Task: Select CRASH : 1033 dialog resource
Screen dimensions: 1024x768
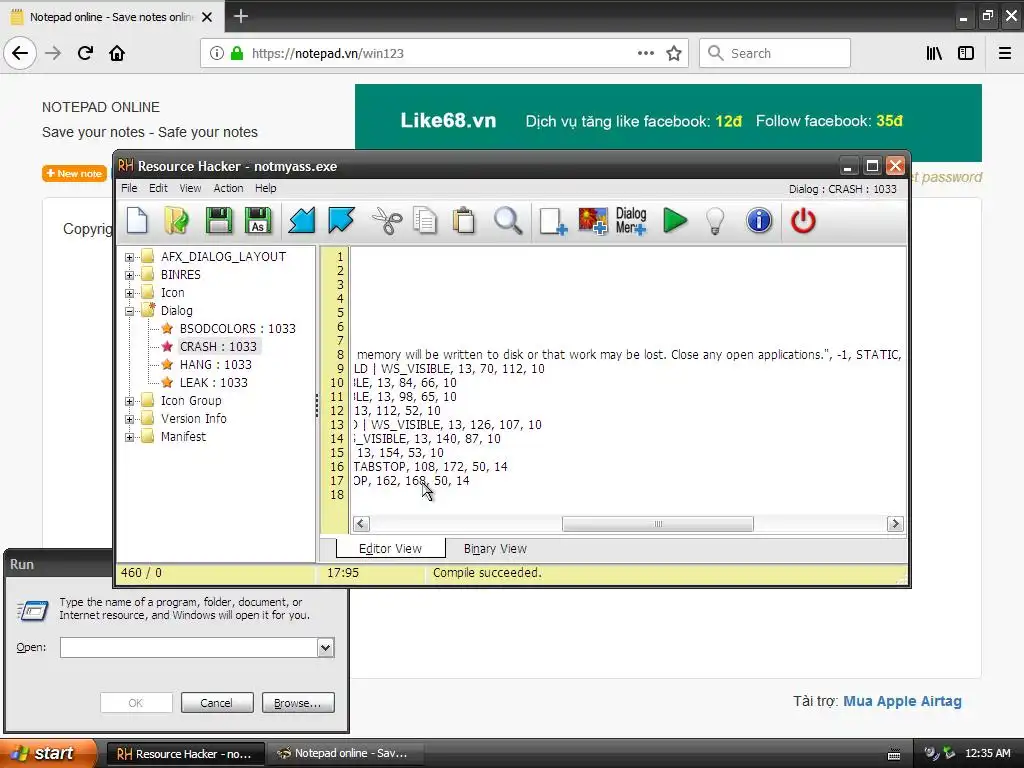Action: coord(218,346)
